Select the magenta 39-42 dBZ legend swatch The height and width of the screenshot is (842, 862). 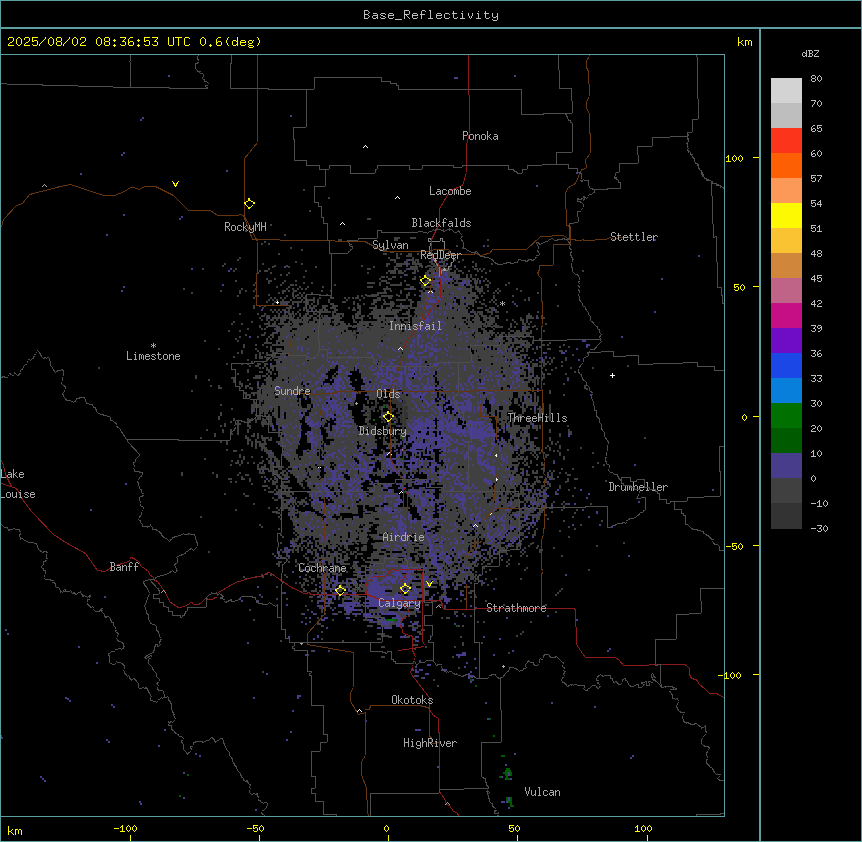786,316
